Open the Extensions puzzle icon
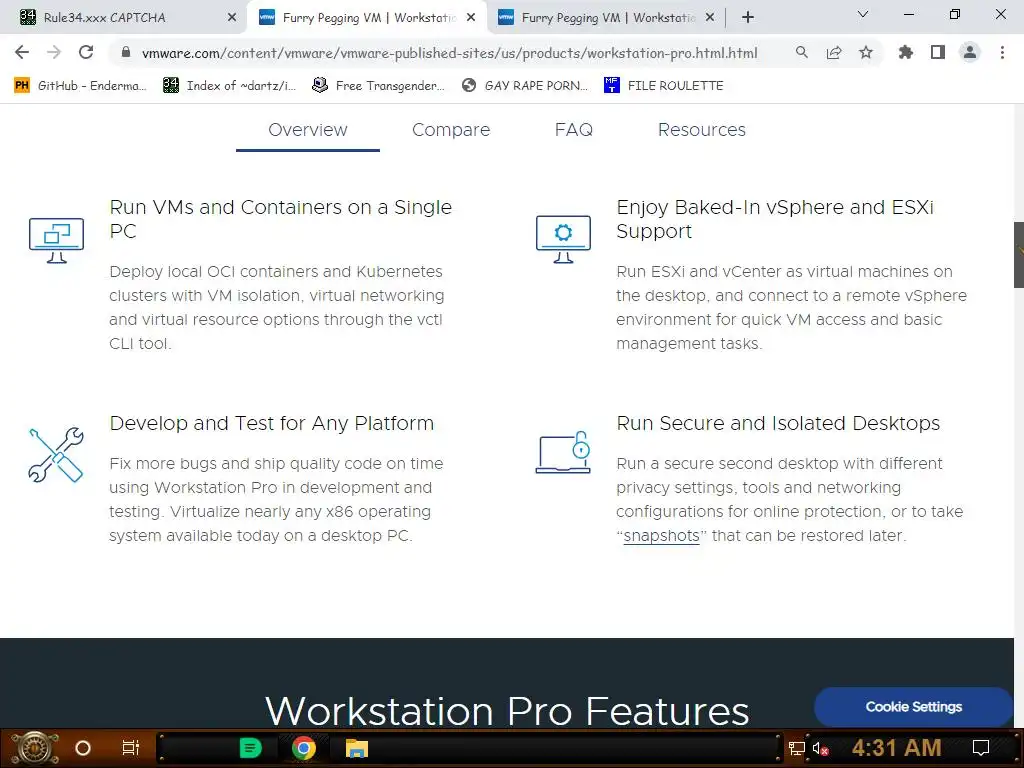 click(x=906, y=52)
